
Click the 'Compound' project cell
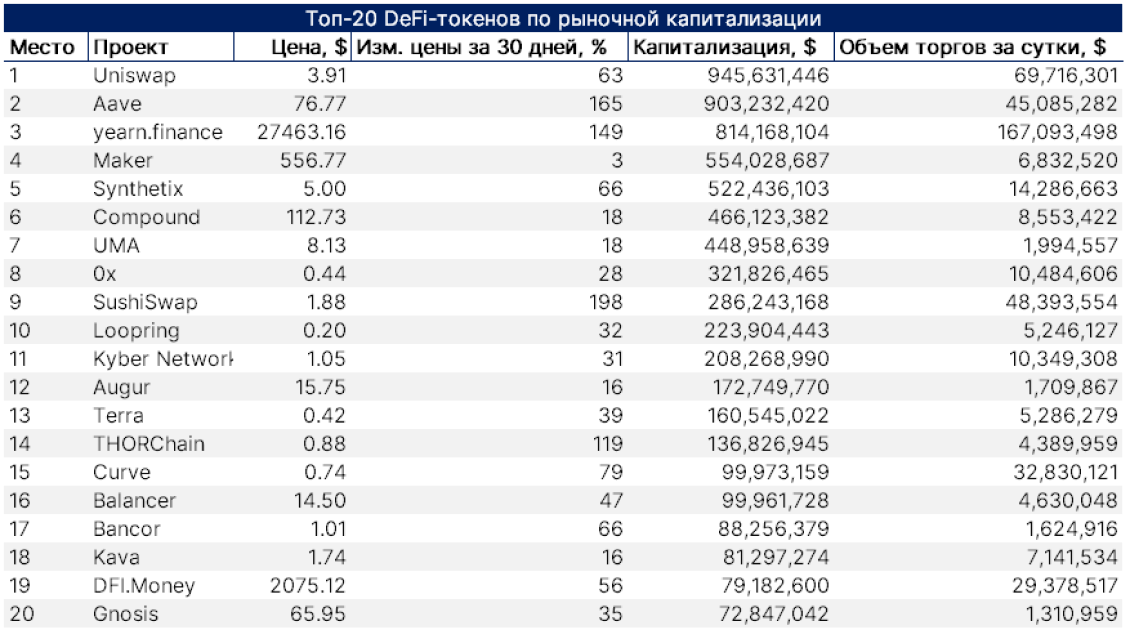[146, 217]
